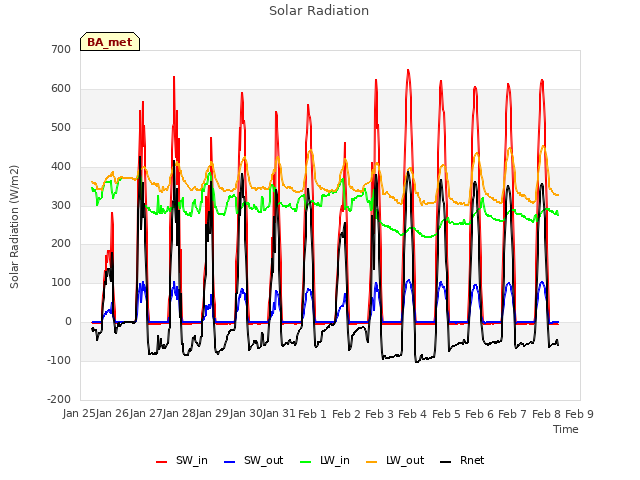Click the Jan 26 x-axis tick label
The width and height of the screenshot is (640, 480).
113,414
